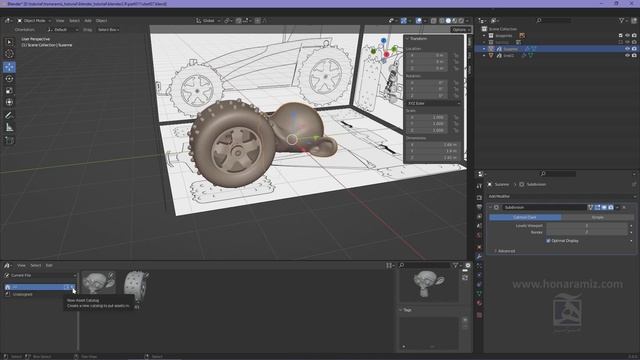This screenshot has height=360, width=640.
Task: Open viewport Add menu
Action: (x=88, y=20)
